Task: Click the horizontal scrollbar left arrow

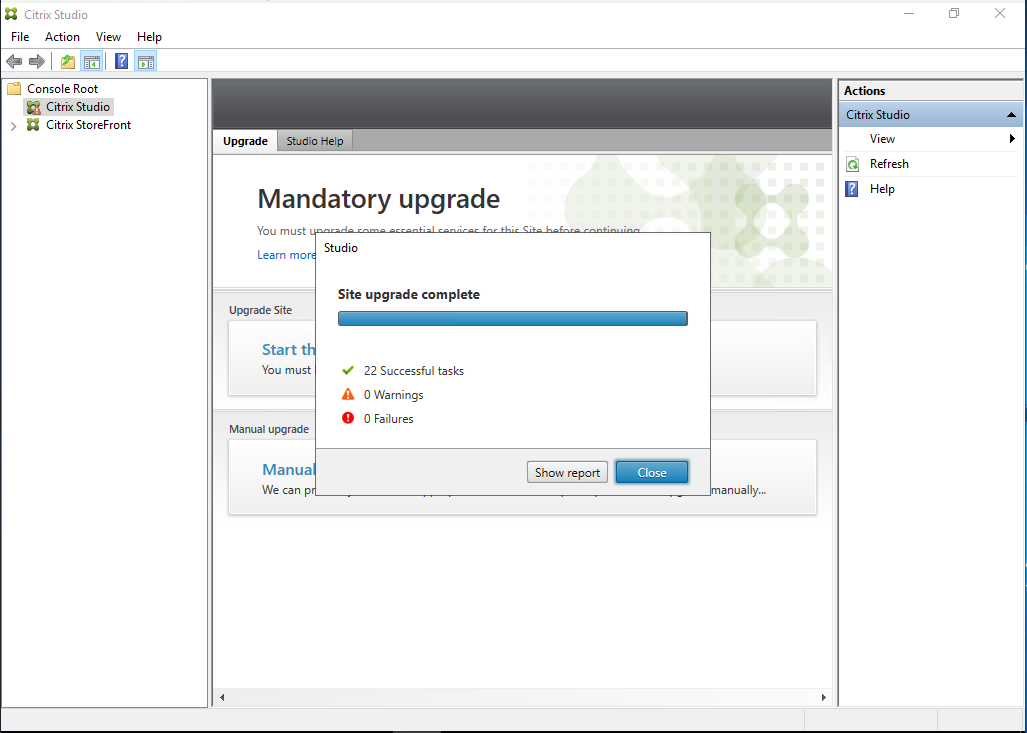Action: tap(222, 698)
